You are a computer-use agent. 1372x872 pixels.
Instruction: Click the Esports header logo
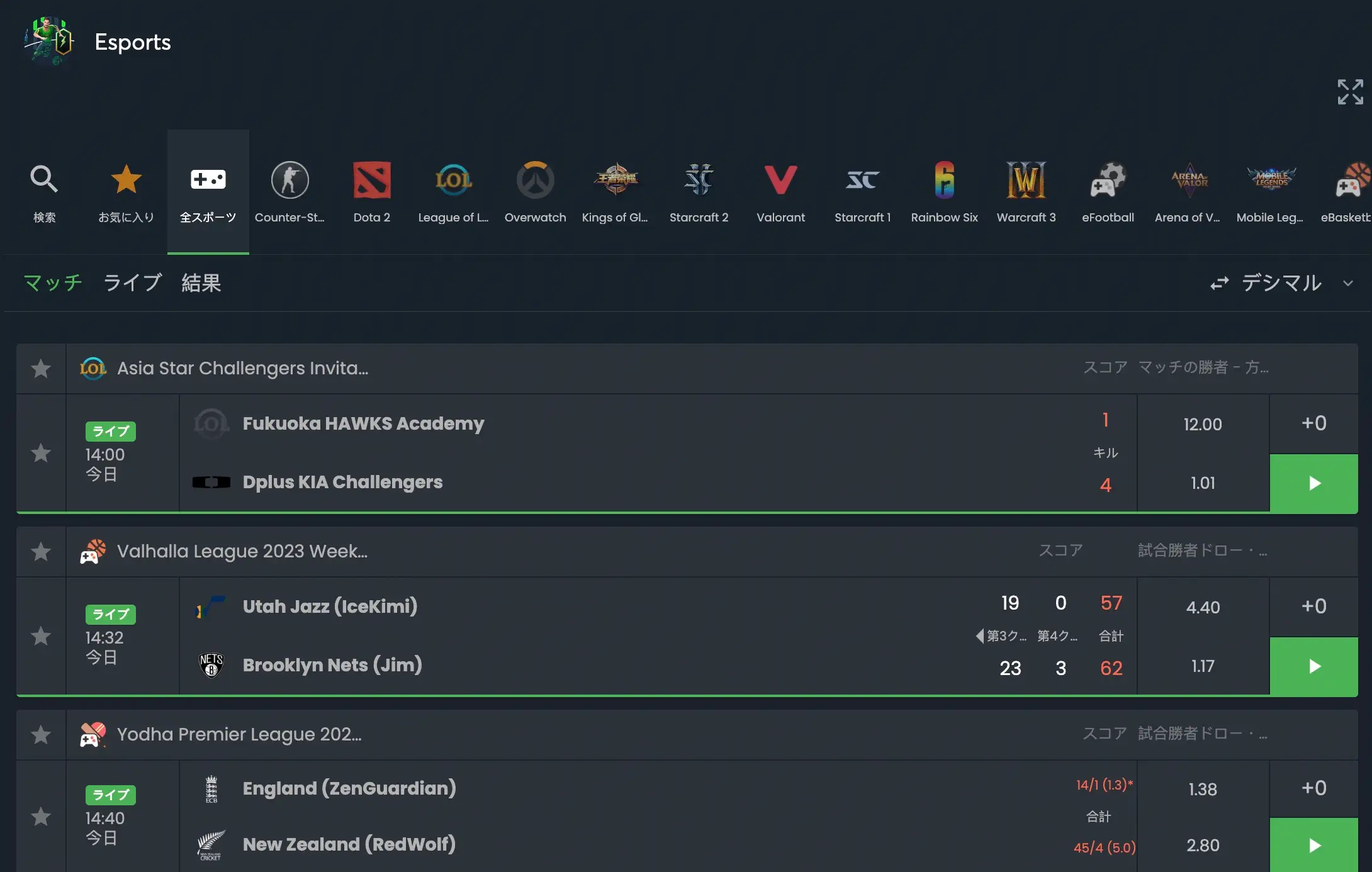pos(49,42)
